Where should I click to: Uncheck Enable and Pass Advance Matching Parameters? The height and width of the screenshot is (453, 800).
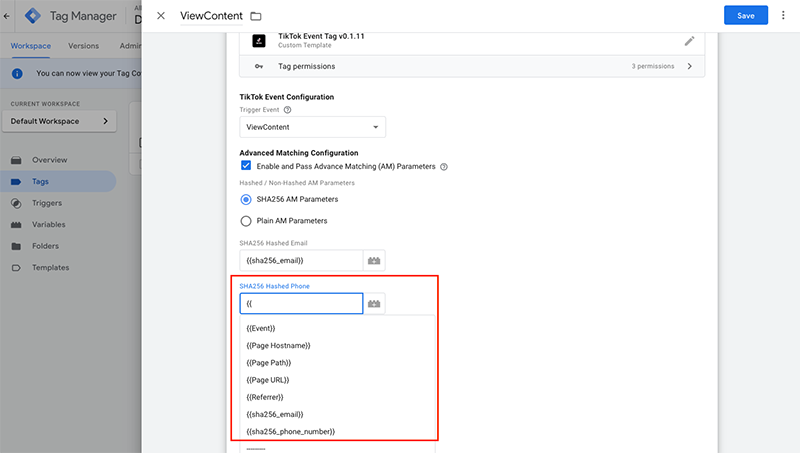[x=246, y=166]
